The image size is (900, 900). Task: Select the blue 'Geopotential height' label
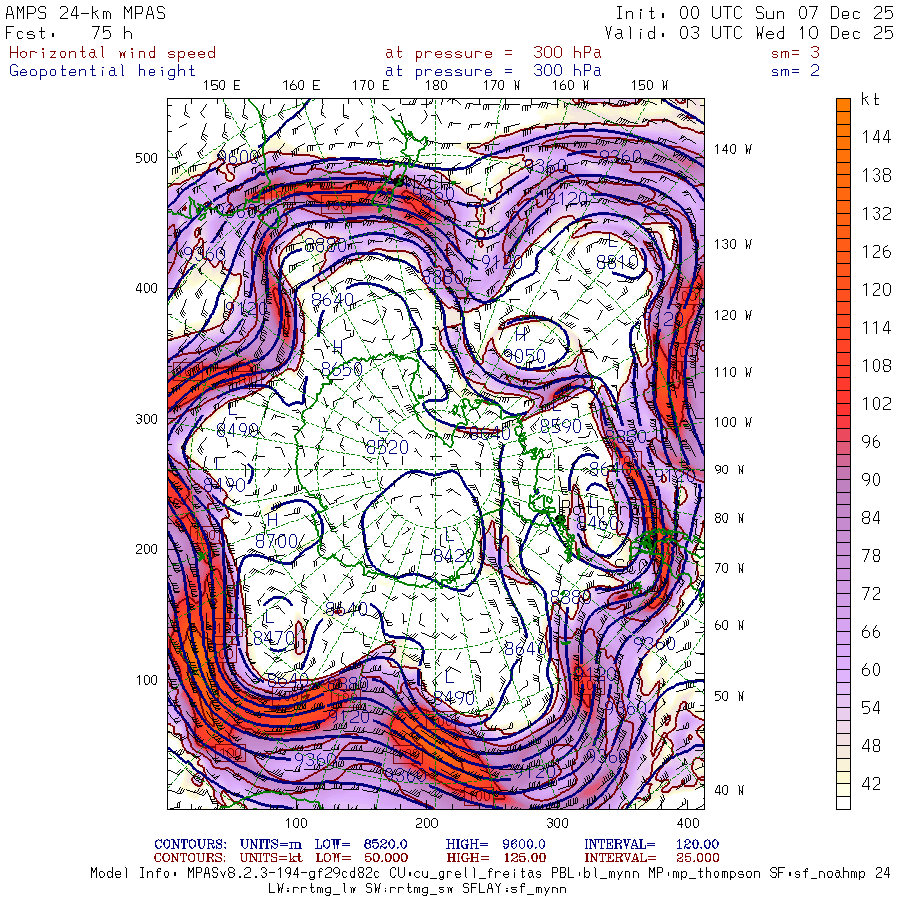(102, 71)
